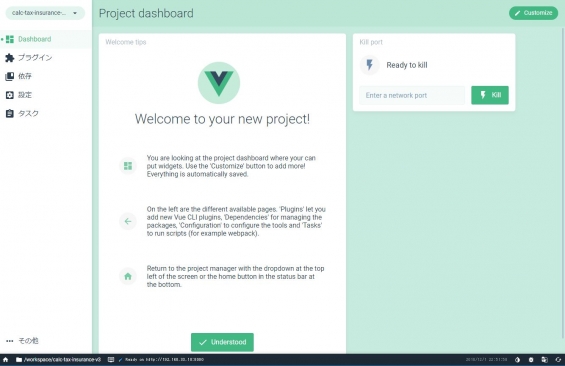The width and height of the screenshot is (565, 366).
Task: Click the Dependencies book icon
Action: click(x=10, y=76)
